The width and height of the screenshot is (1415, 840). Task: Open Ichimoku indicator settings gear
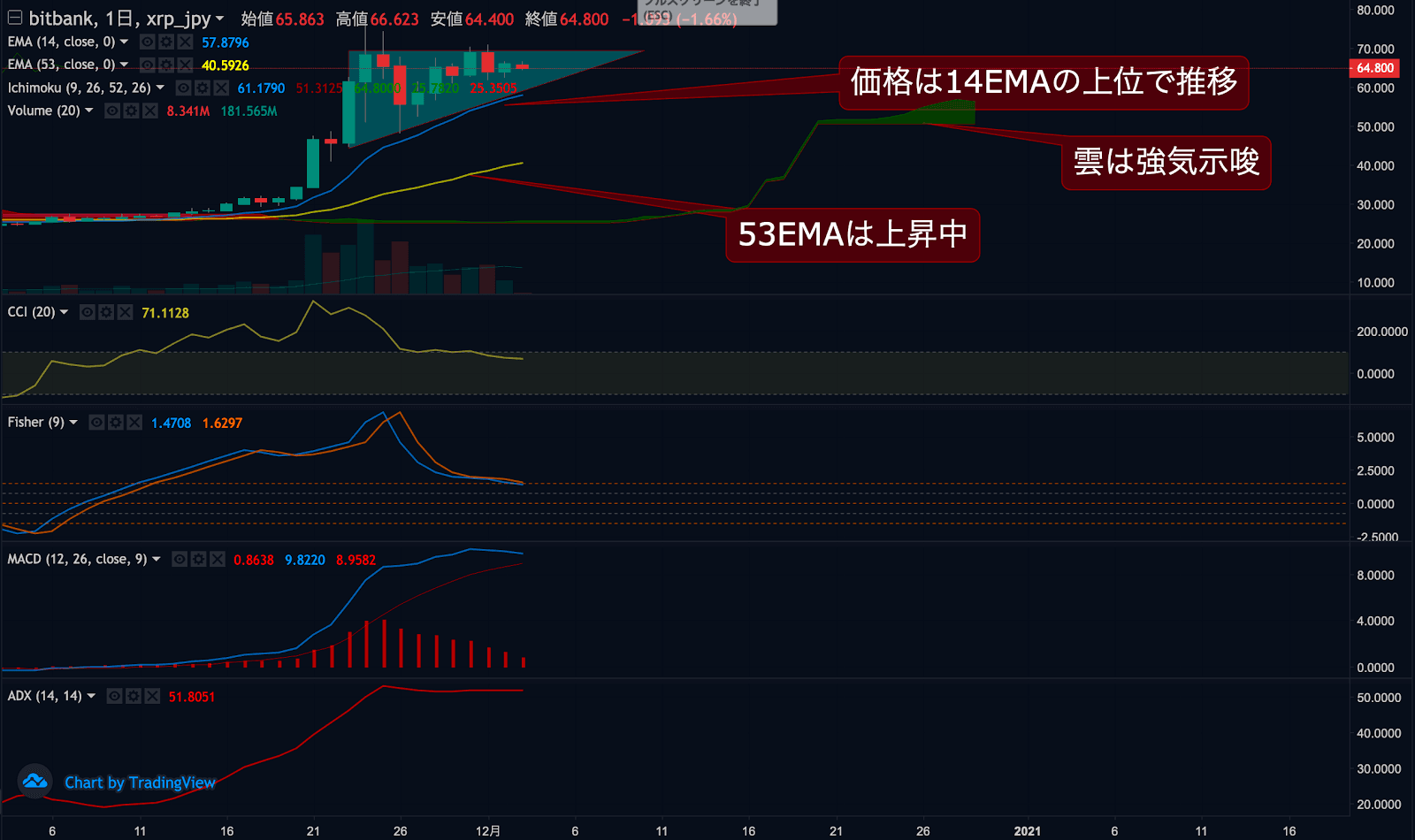[x=203, y=88]
